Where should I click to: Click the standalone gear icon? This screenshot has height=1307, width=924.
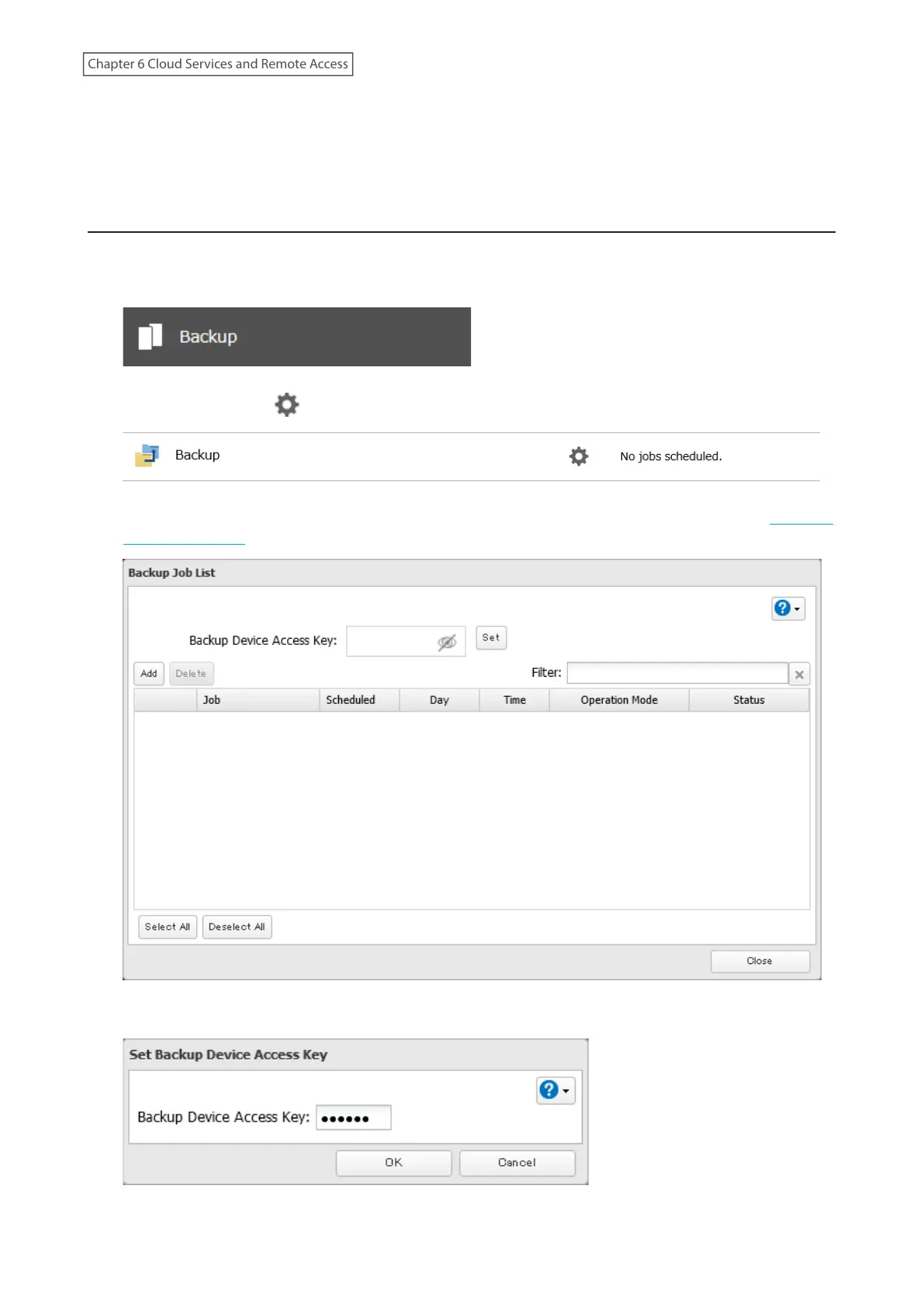[287, 404]
